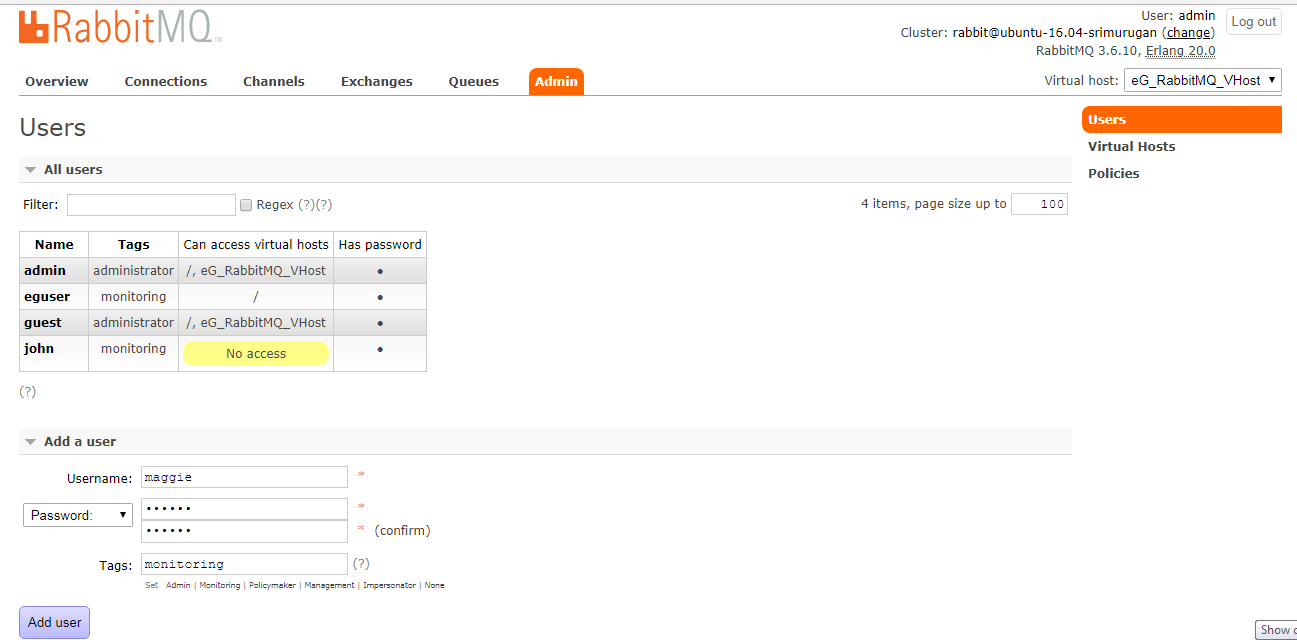The image size is (1297, 640).
Task: Open the eguser user entry
Action: coord(47,297)
